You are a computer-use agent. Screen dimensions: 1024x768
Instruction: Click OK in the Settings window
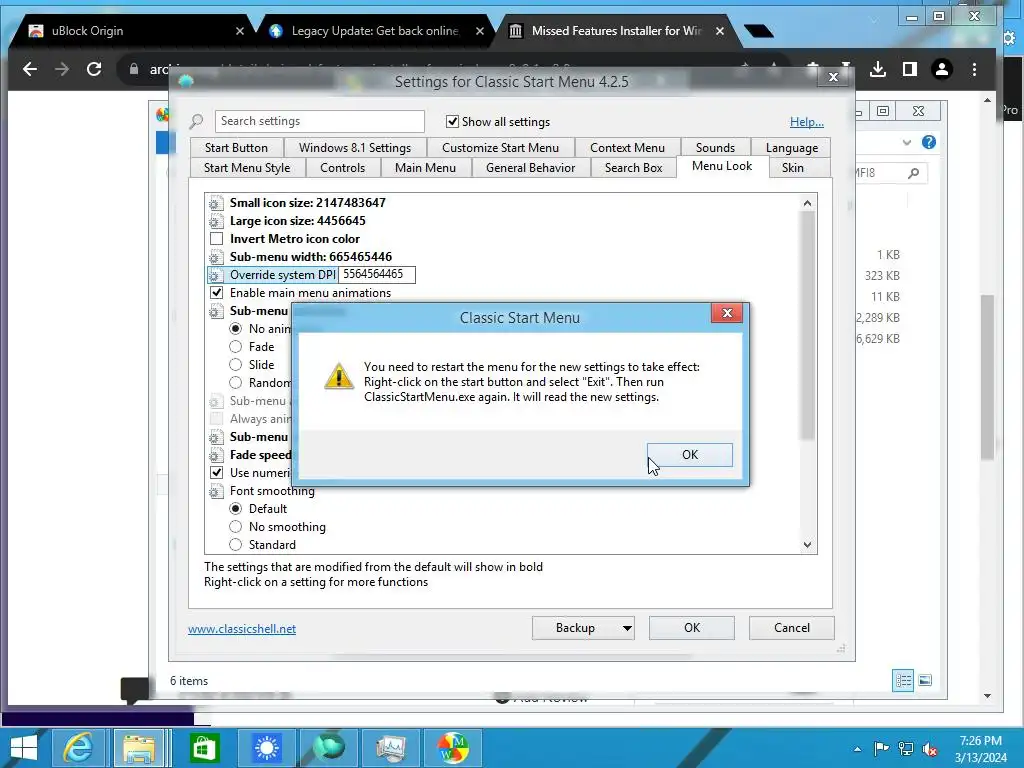692,628
